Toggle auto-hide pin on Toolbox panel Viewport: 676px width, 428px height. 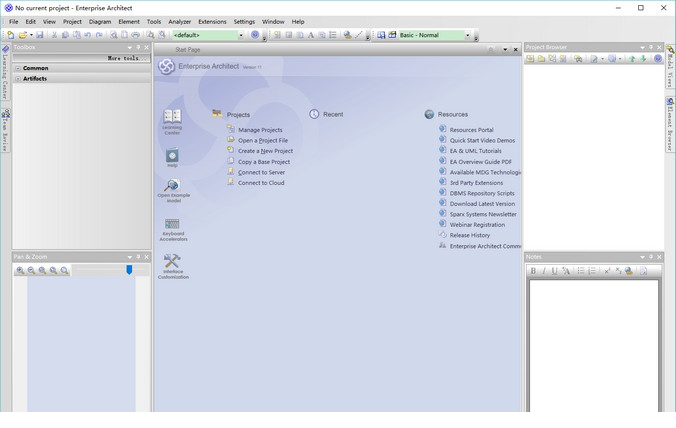tap(138, 47)
